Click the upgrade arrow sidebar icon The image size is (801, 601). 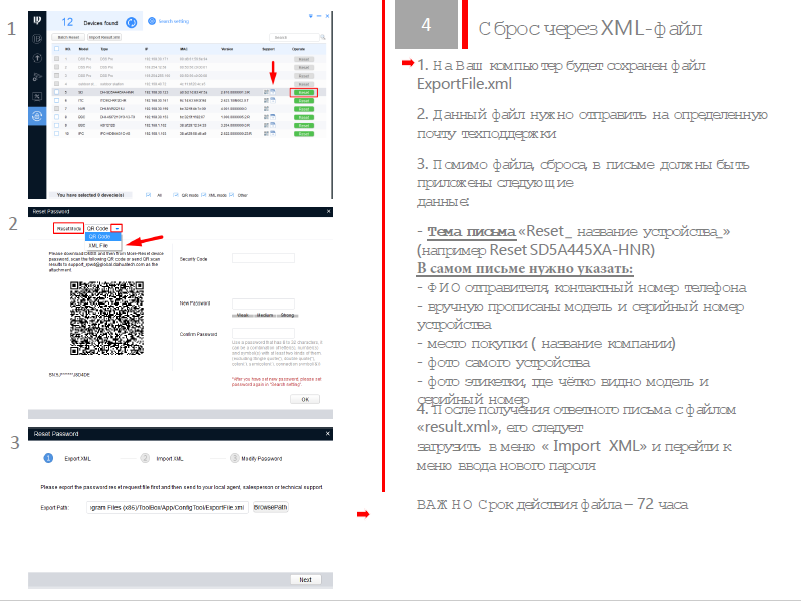tap(37, 59)
